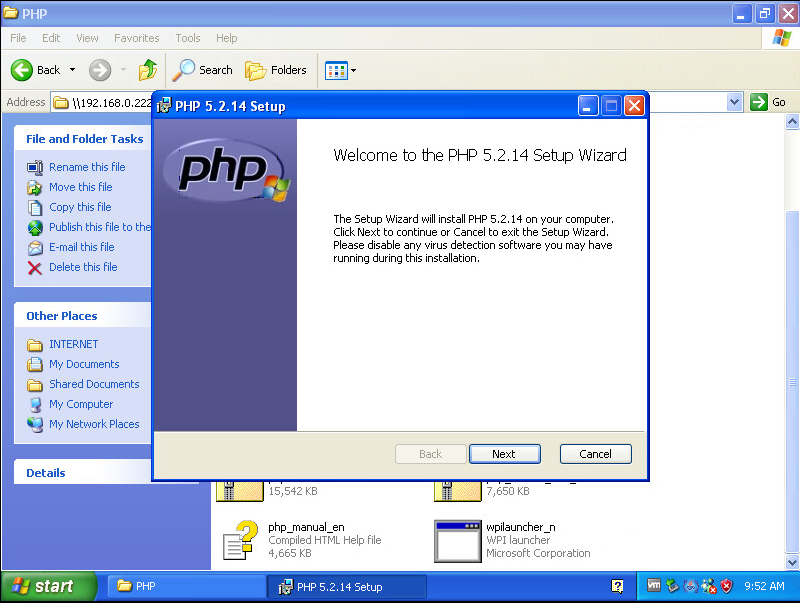Click the help question mark tray icon
This screenshot has height=603, width=800.
pyautogui.click(x=617, y=586)
